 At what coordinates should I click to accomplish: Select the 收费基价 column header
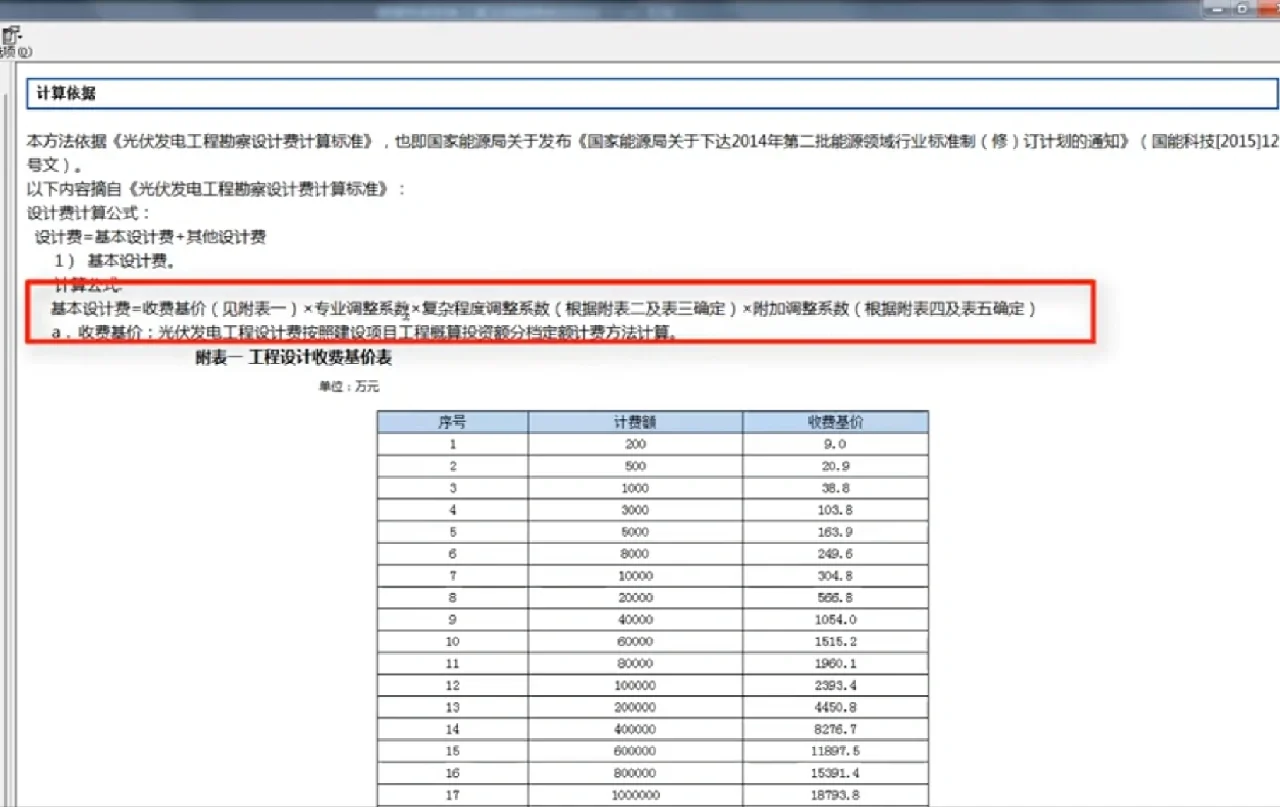[834, 421]
